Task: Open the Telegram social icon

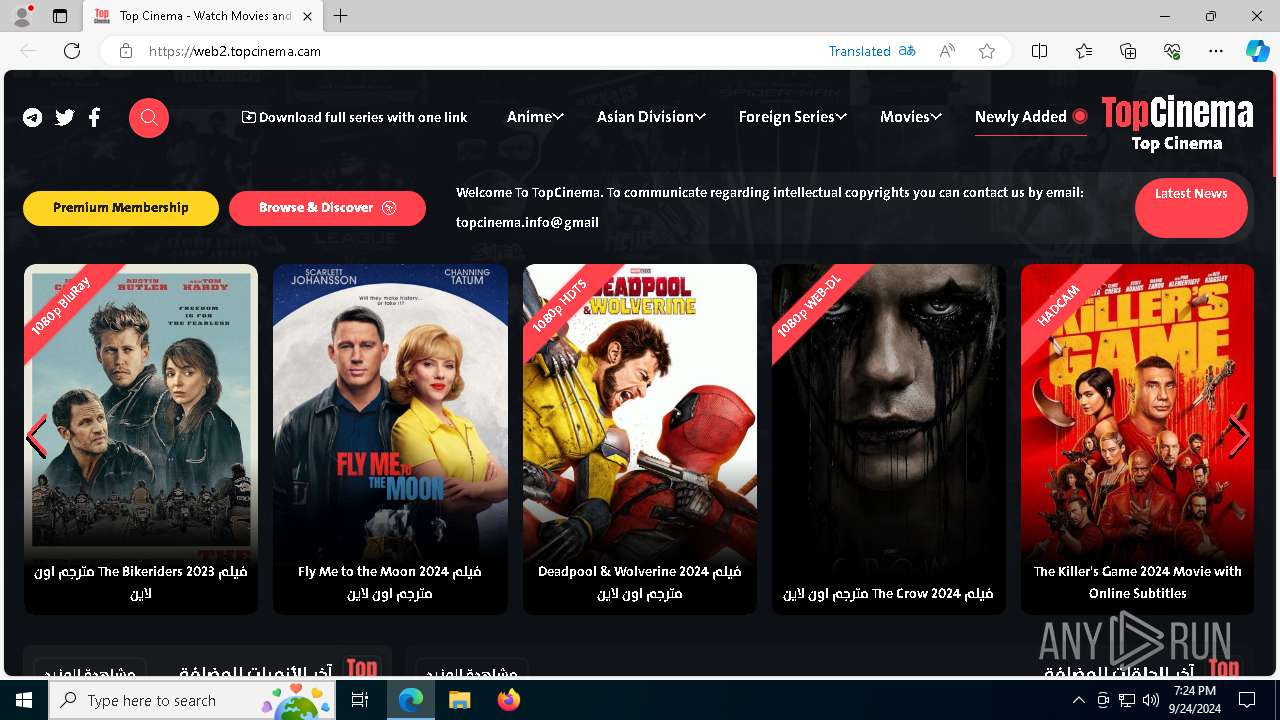Action: (33, 117)
